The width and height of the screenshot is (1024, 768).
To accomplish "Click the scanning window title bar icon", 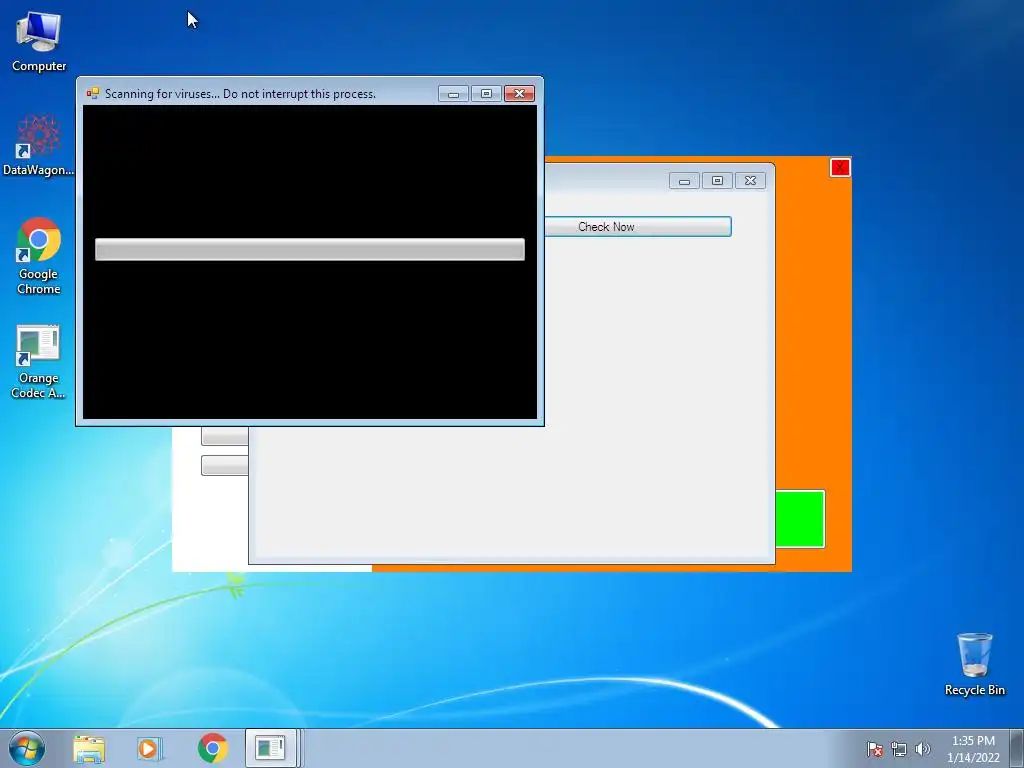I will pyautogui.click(x=93, y=93).
